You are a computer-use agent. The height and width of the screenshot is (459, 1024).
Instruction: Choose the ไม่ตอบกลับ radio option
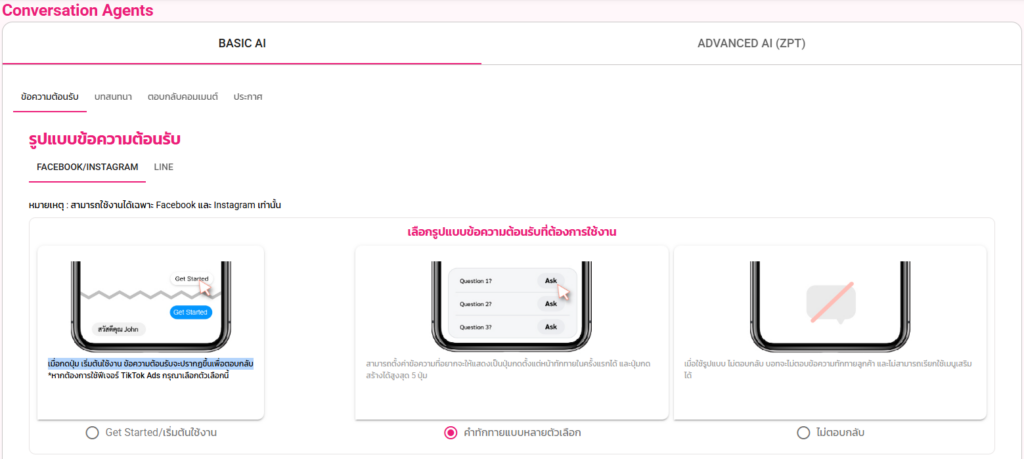(x=803, y=433)
